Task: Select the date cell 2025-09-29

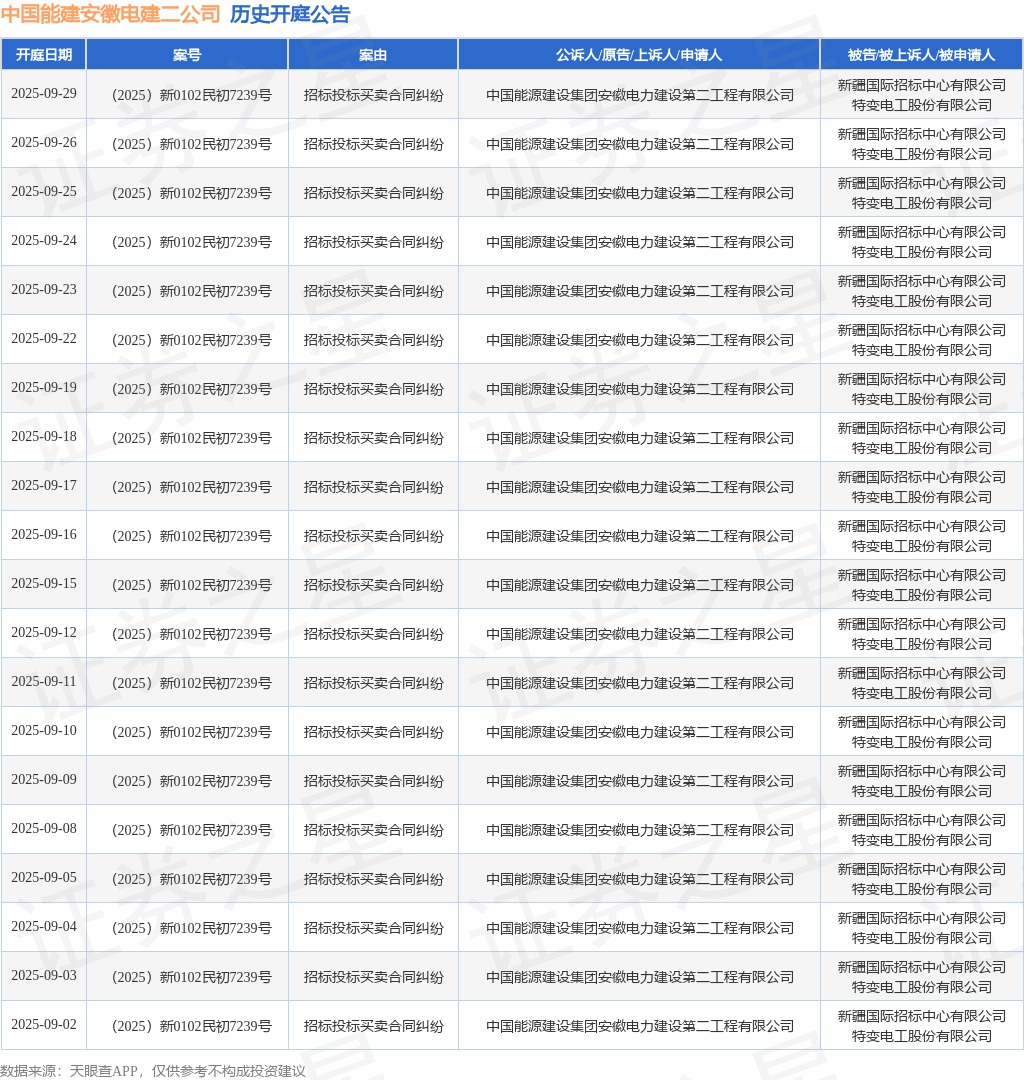Action: [x=44, y=94]
